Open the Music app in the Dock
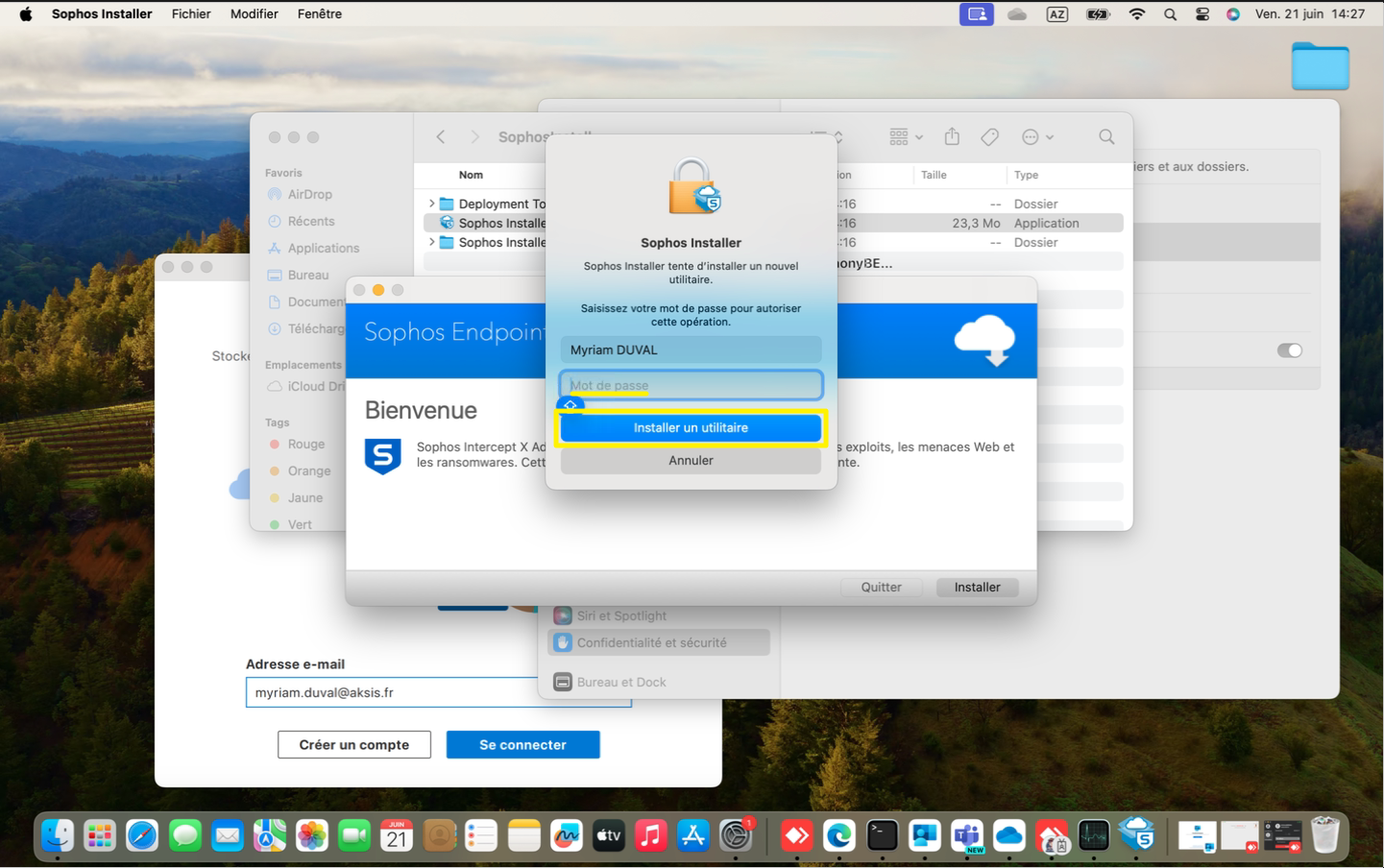This screenshot has height=868, width=1384. click(x=651, y=836)
